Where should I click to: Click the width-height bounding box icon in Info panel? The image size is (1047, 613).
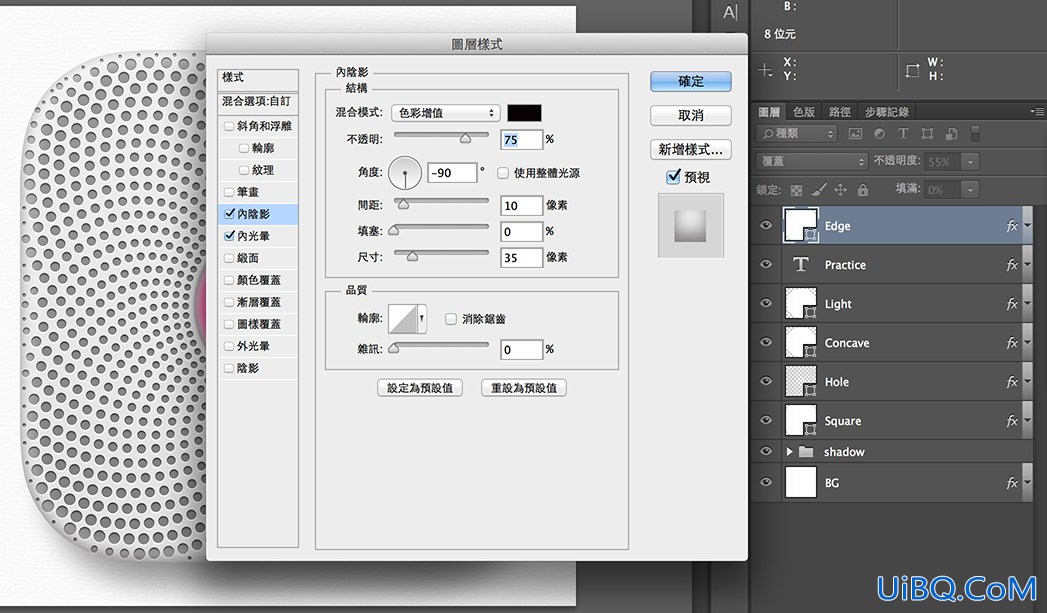[912, 70]
